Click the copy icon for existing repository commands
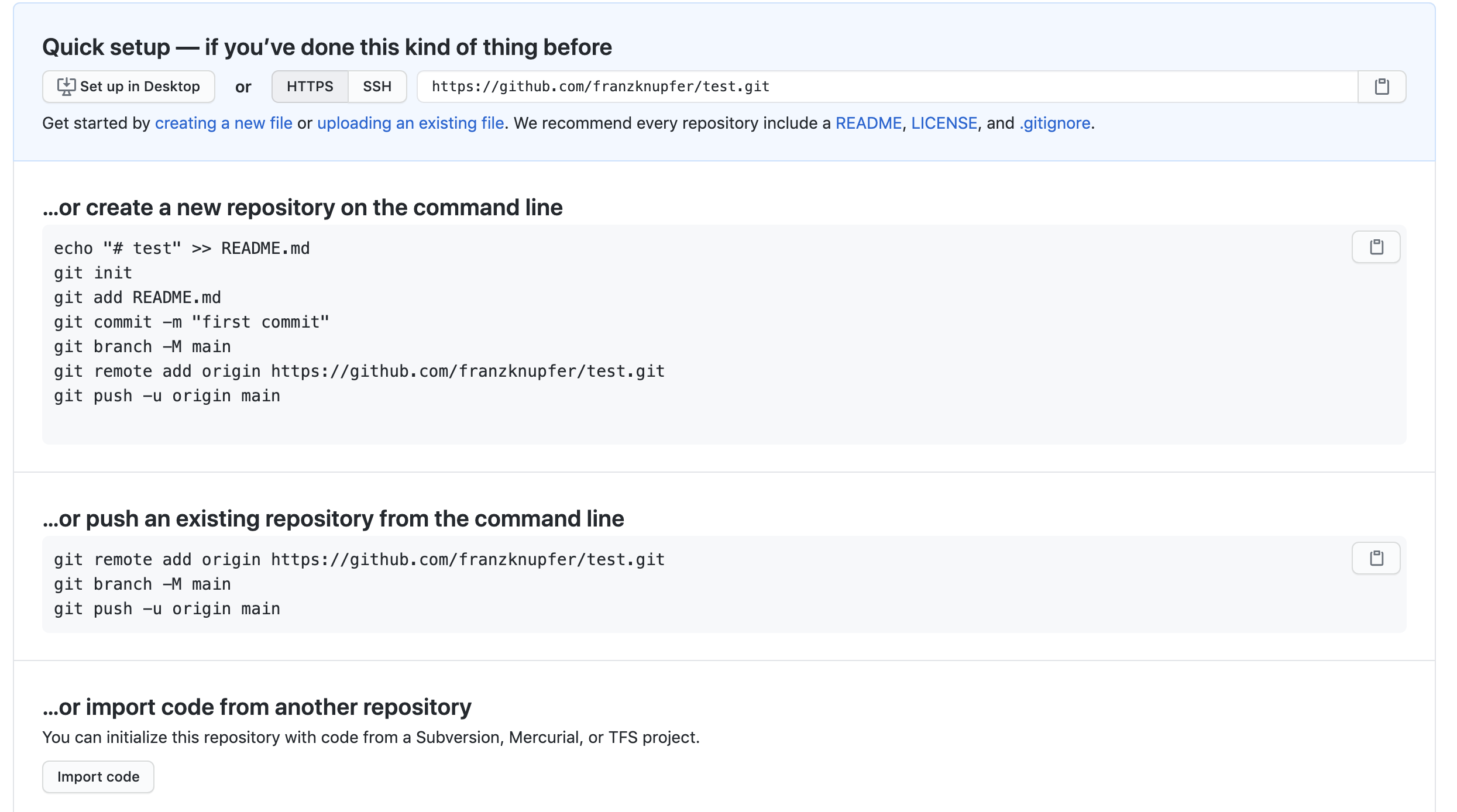The image size is (1457, 812). [x=1377, y=558]
